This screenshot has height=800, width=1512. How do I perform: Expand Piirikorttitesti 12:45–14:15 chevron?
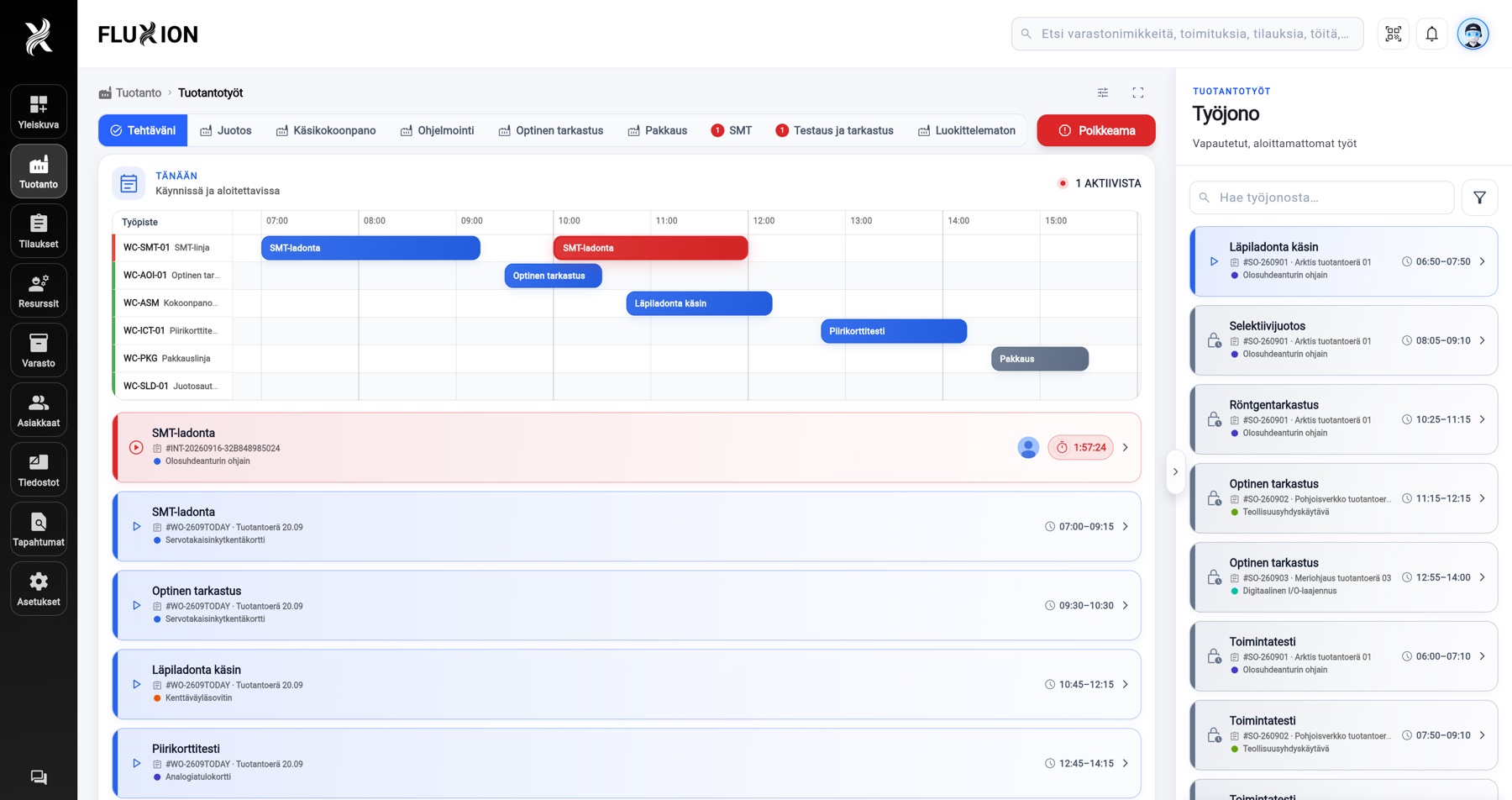1126,764
